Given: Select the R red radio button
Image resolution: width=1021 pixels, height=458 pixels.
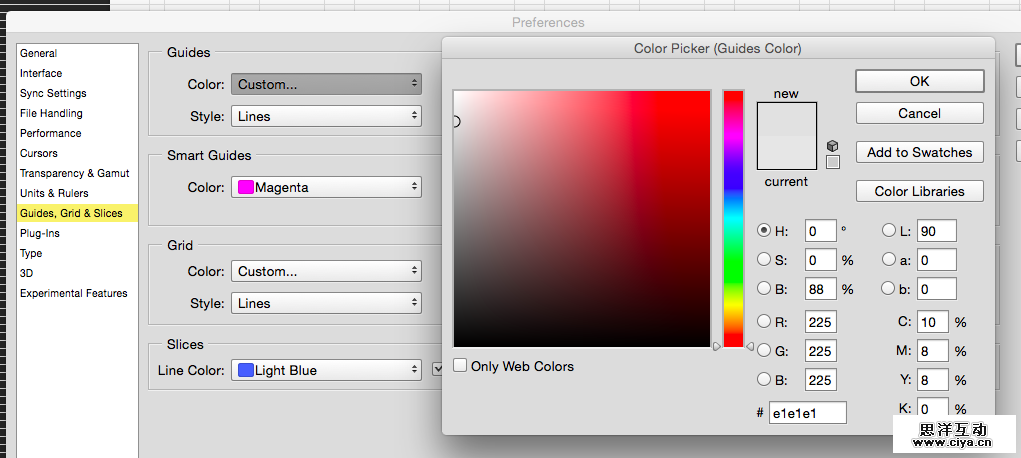Looking at the screenshot, I should pos(764,322).
